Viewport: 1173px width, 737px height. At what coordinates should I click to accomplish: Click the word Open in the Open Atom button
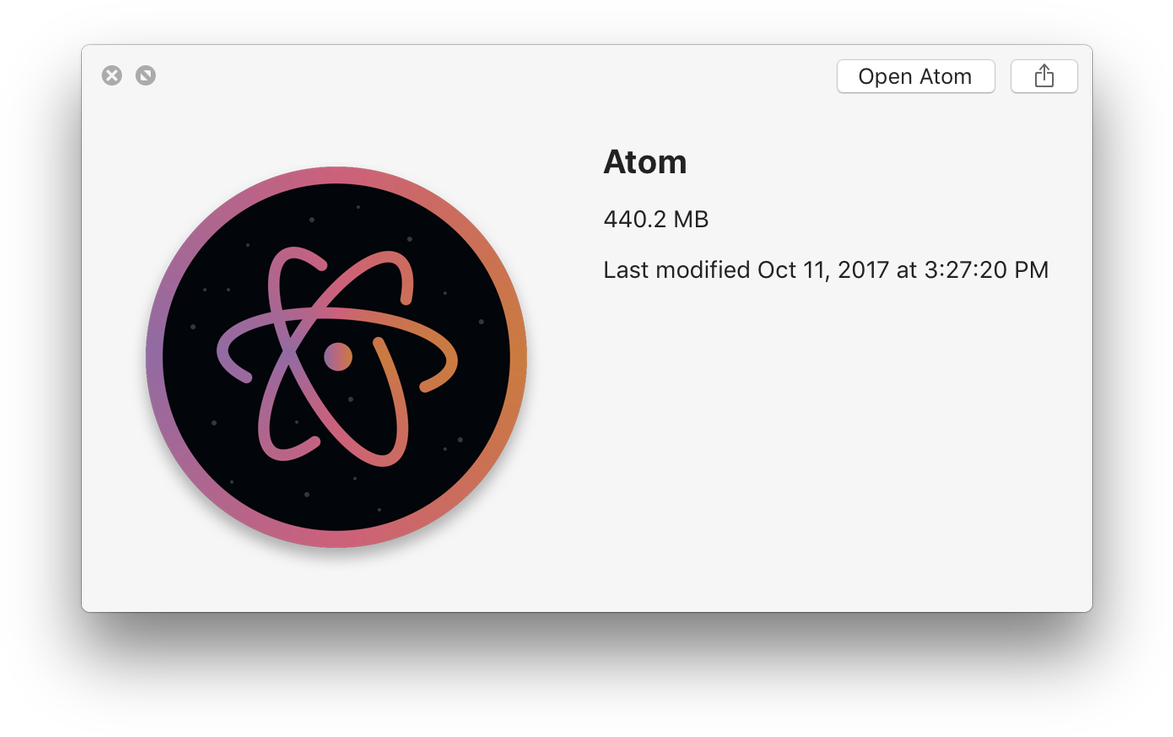pos(885,77)
